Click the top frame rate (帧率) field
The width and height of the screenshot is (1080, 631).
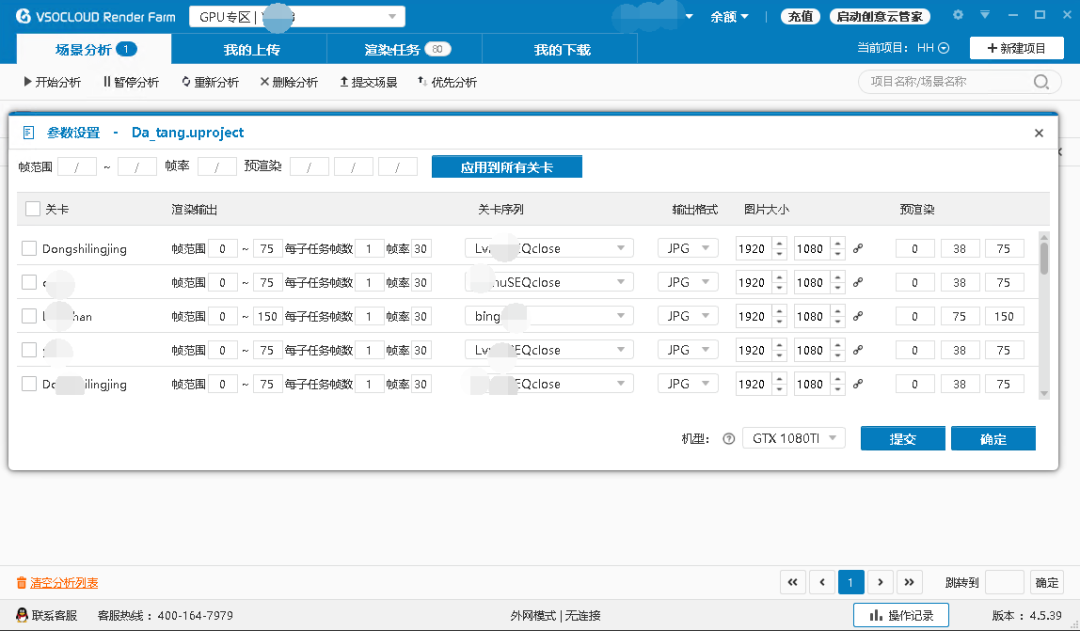[x=217, y=167]
